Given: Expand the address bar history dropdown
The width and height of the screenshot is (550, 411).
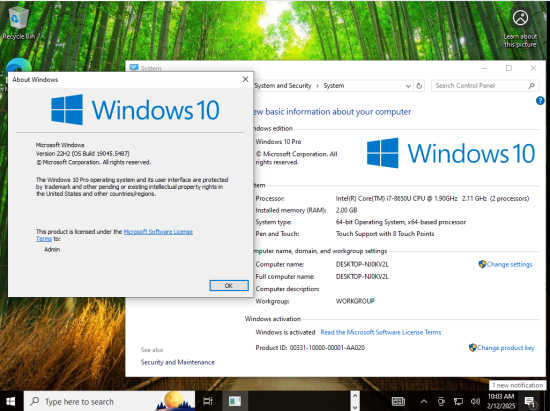Looking at the screenshot, I should pos(408,86).
